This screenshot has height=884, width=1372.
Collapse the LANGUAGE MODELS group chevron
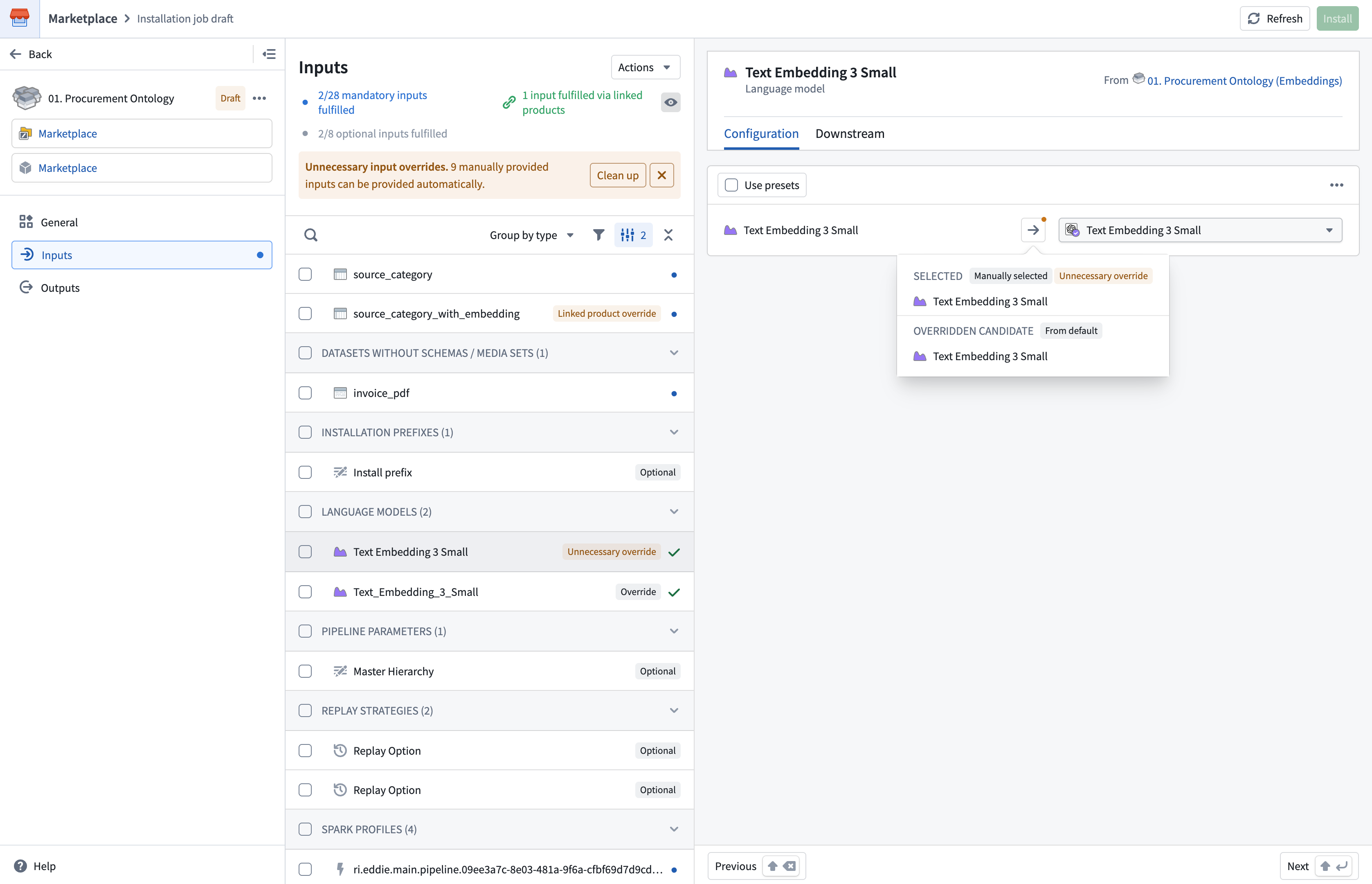tap(674, 512)
